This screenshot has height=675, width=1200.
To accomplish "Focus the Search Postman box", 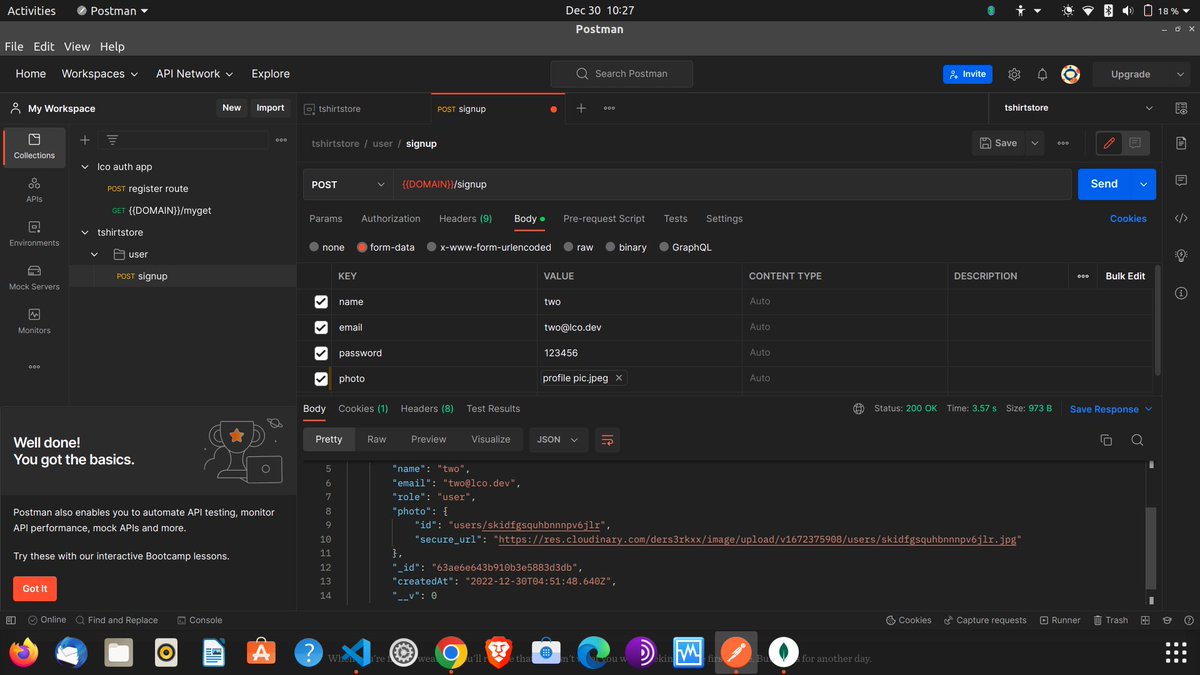I will coord(622,73).
